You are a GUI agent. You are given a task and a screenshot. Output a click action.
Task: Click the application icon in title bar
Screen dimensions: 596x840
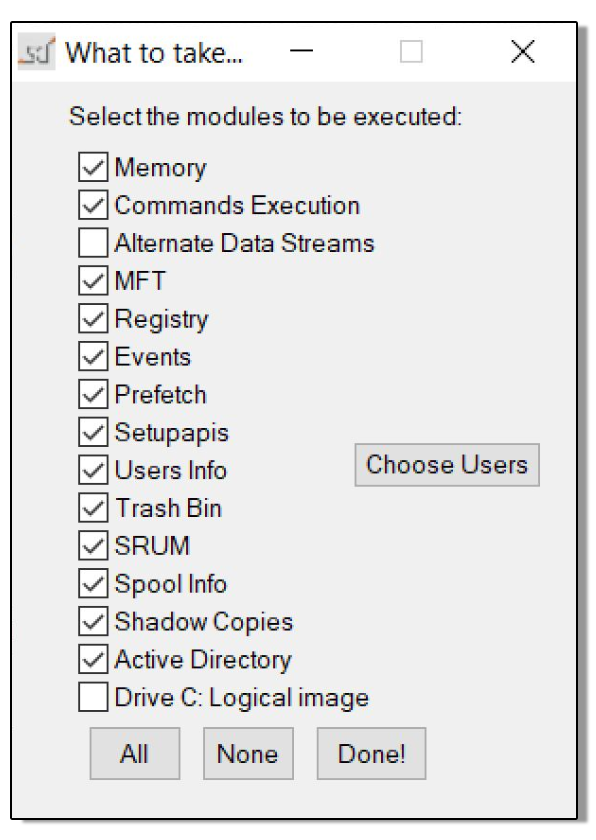pyautogui.click(x=36, y=52)
